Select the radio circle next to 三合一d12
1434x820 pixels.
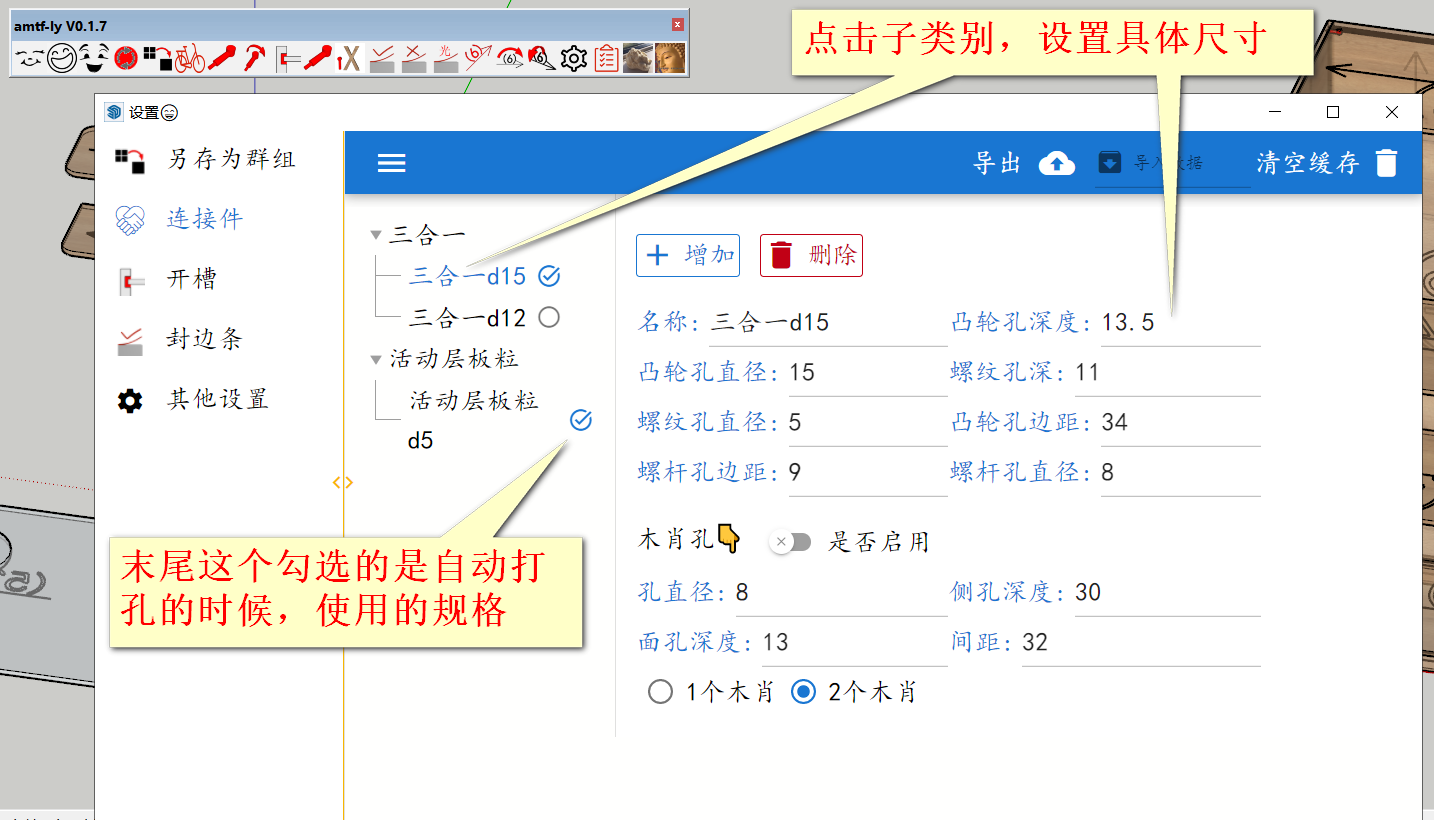coord(548,318)
